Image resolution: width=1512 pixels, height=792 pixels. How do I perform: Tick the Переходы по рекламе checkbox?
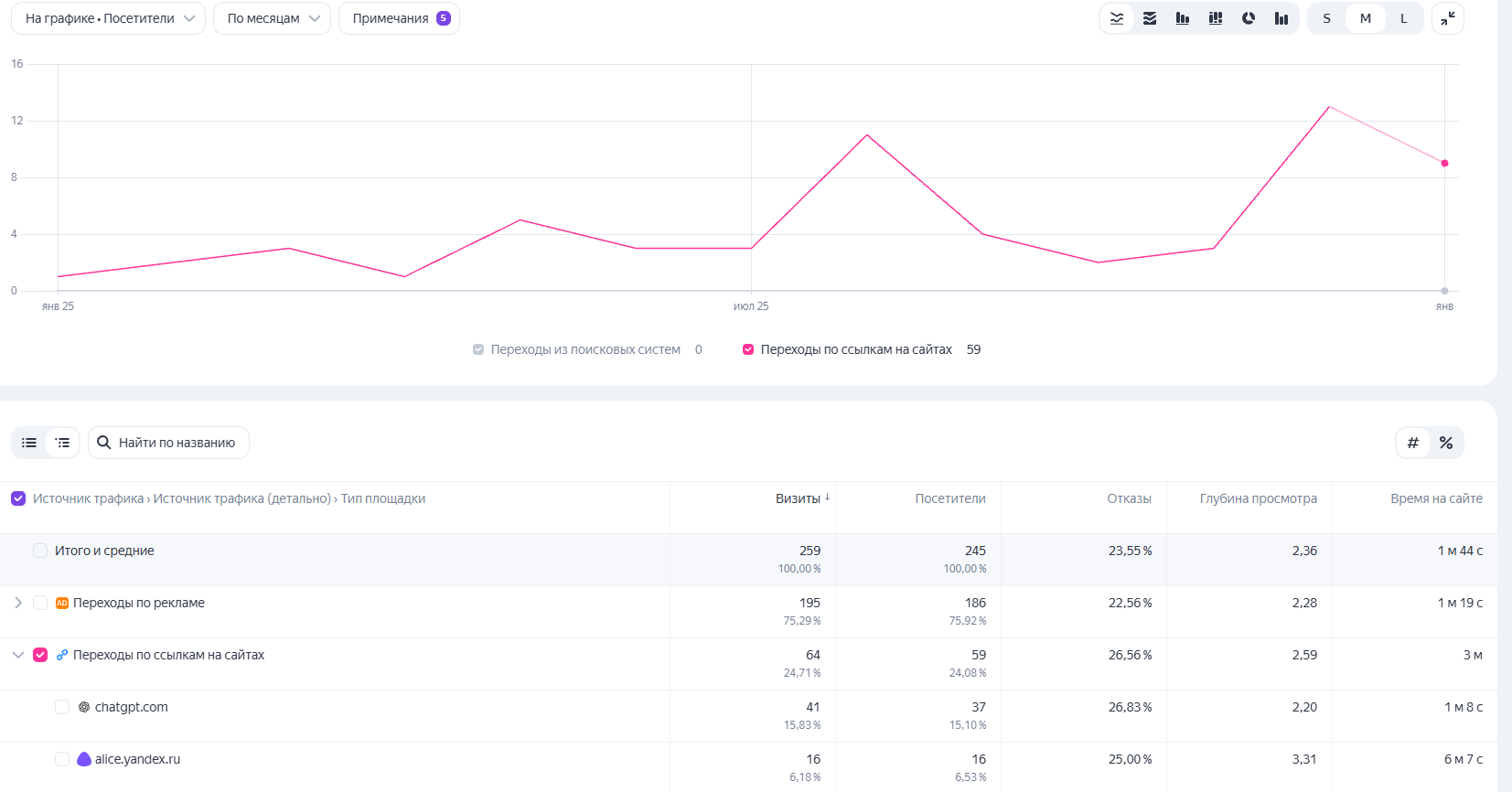(x=40, y=603)
